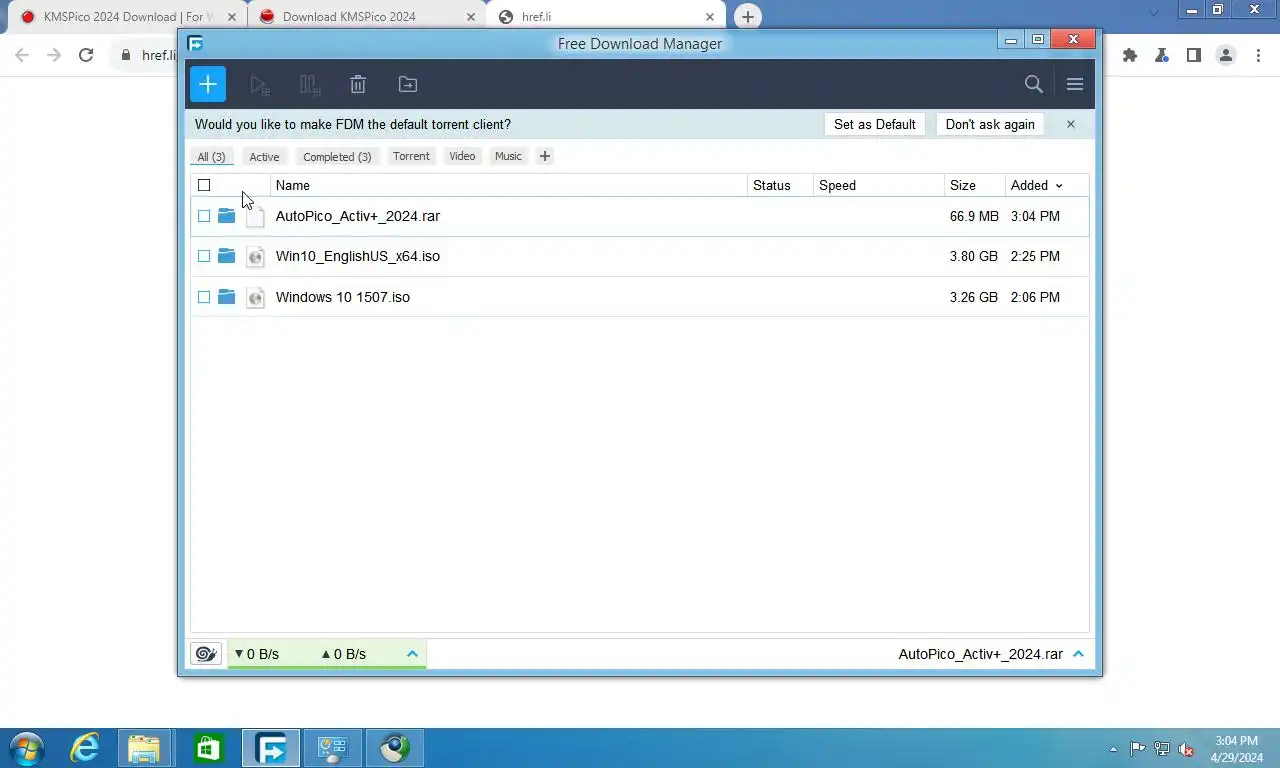Image resolution: width=1280 pixels, height=768 pixels.
Task: Click disc icon of Windows 10 1507.iso
Action: (255, 297)
